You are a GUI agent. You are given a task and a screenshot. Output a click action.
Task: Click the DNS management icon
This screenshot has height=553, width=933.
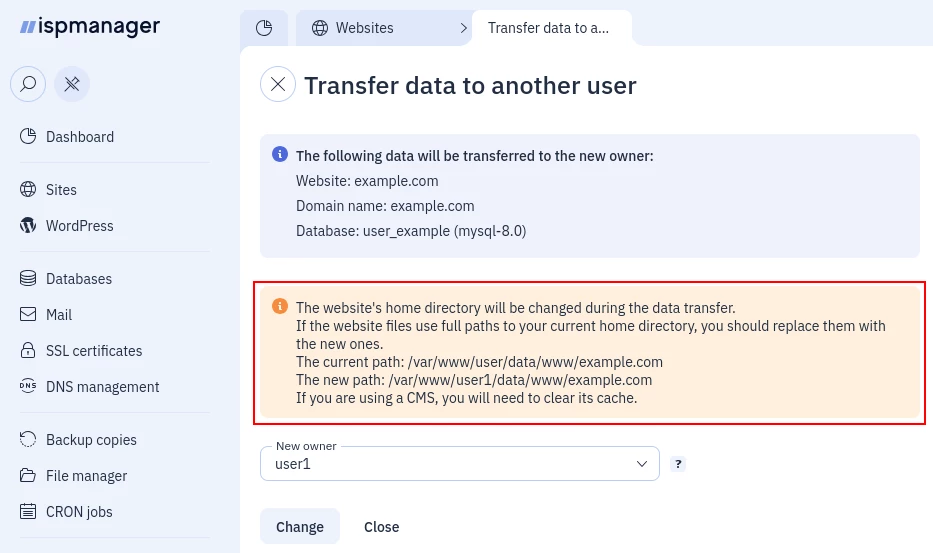tap(28, 387)
